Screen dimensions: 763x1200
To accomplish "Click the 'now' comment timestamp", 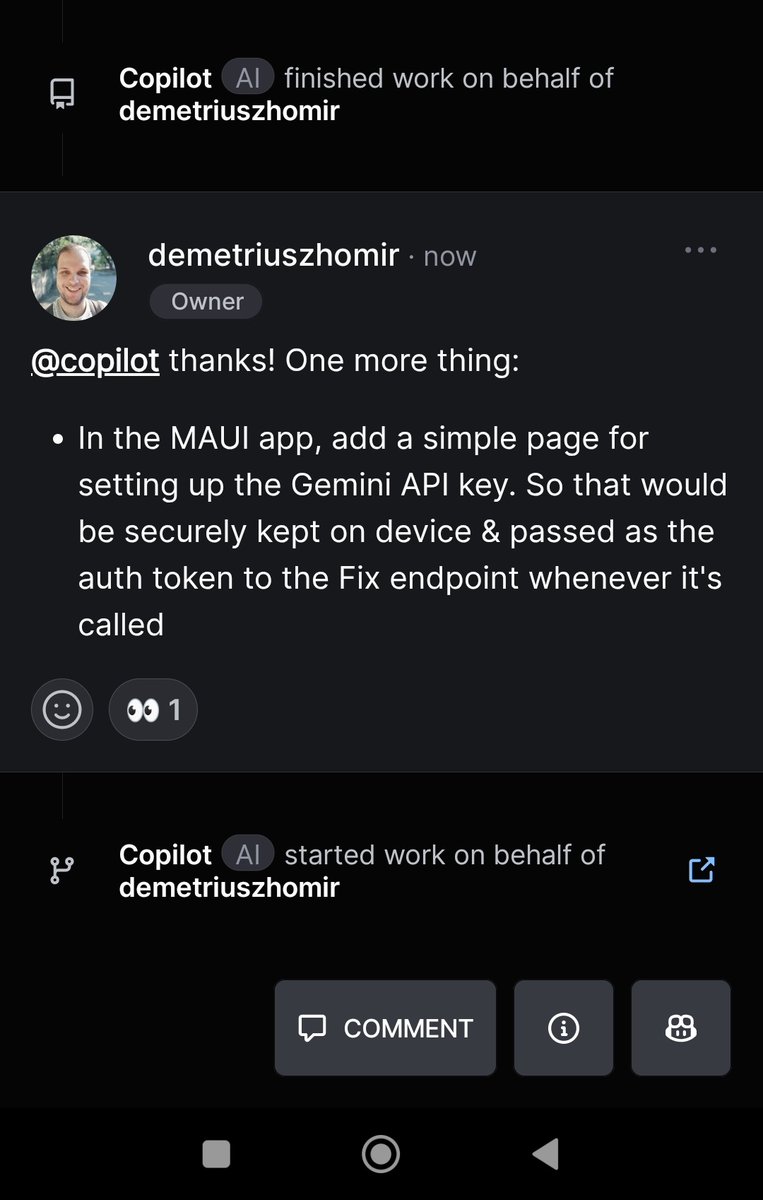I will 450,257.
